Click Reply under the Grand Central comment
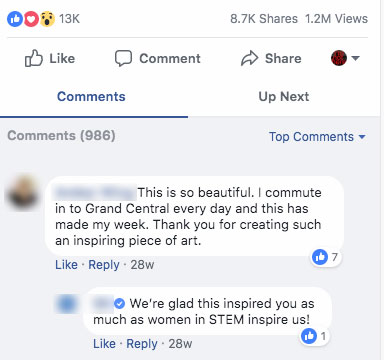384x360 pixels. click(104, 265)
